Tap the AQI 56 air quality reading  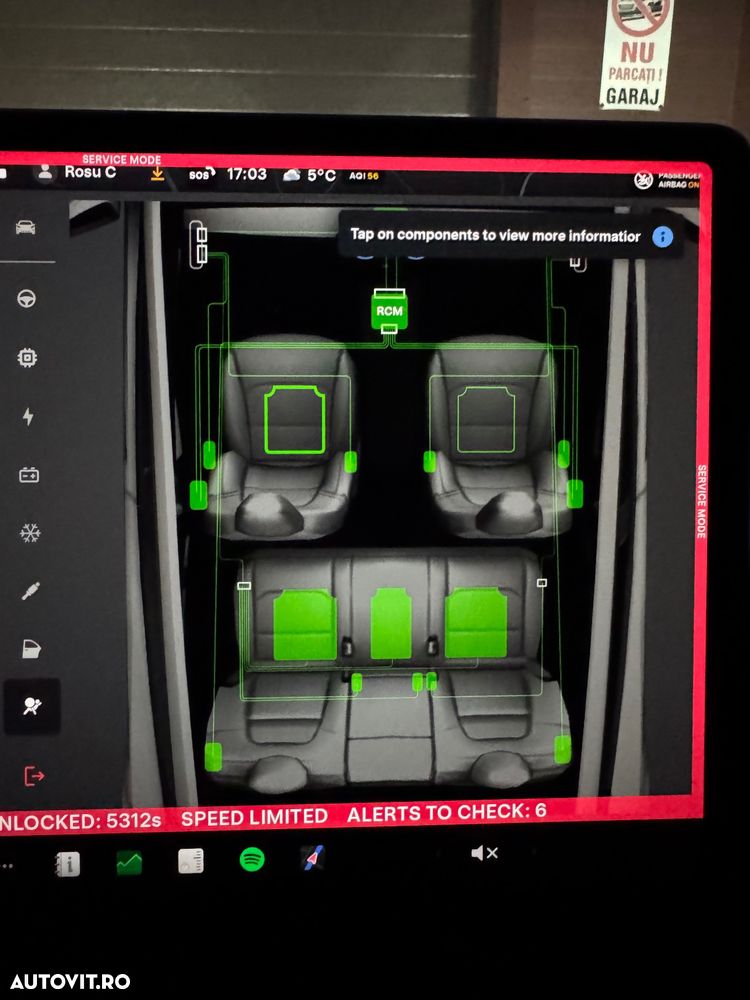click(364, 175)
